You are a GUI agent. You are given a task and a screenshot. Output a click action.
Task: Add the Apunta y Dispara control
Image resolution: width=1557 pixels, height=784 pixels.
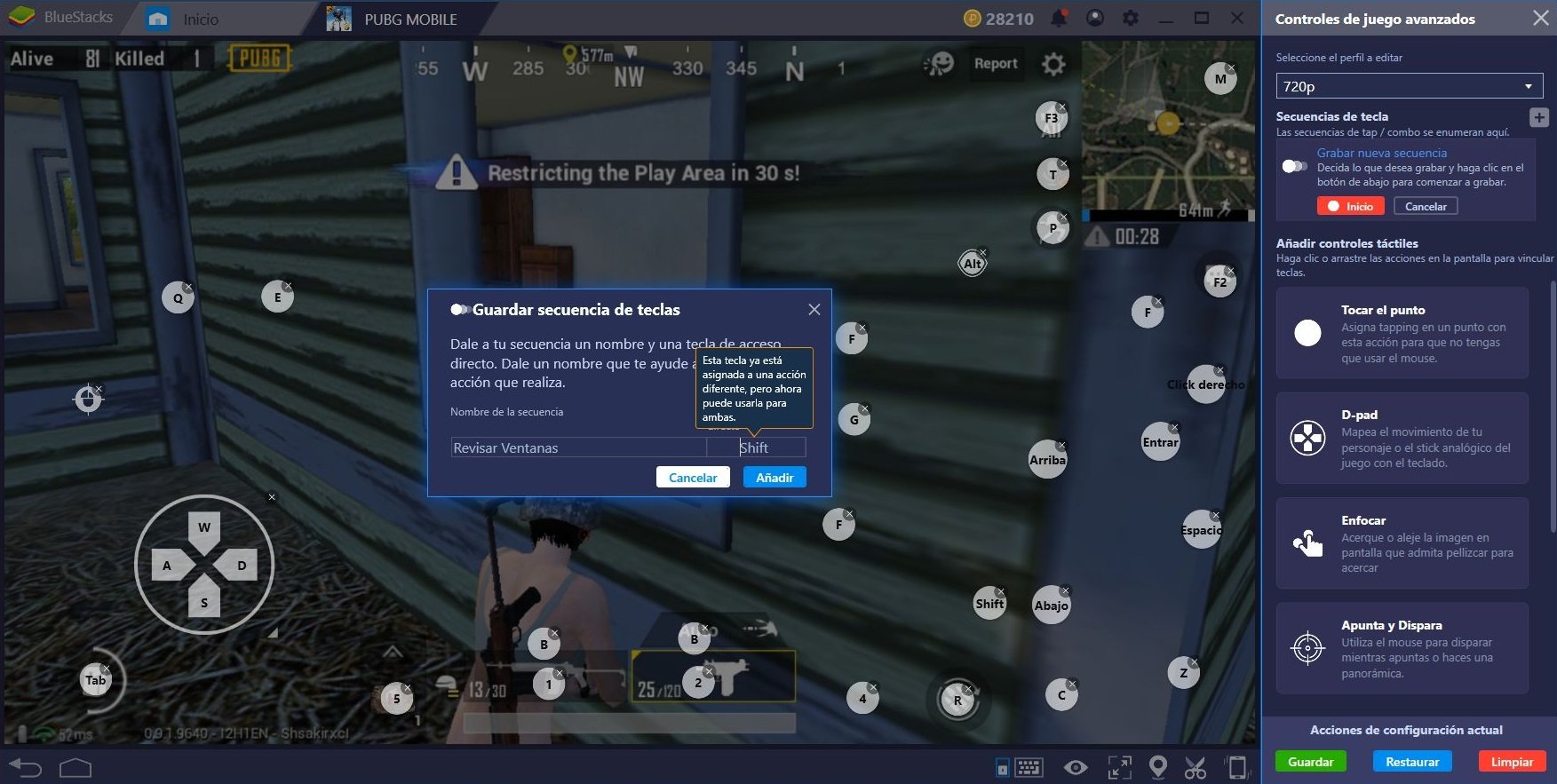(1402, 648)
